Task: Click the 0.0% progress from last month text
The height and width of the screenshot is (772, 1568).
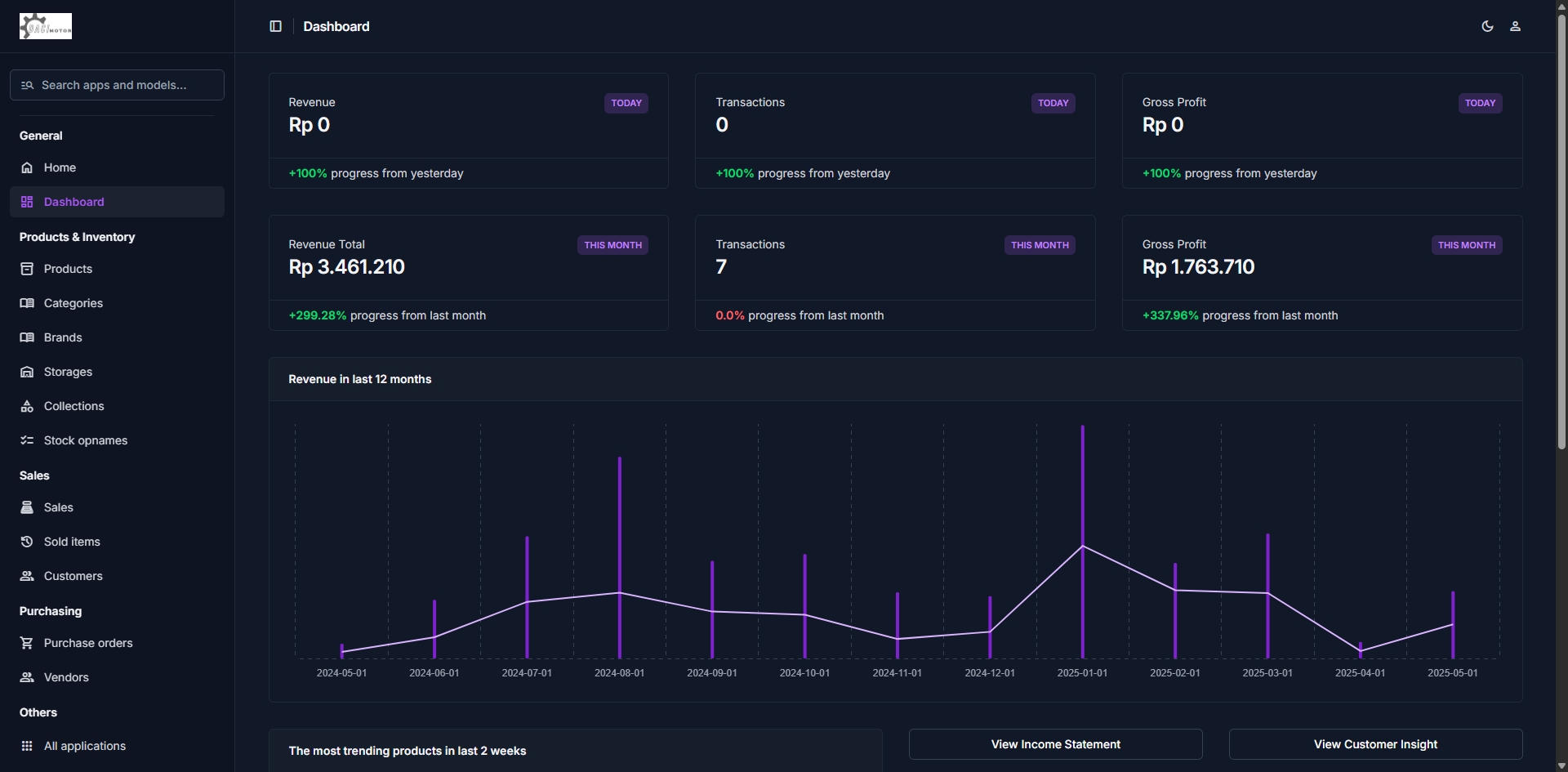Action: tap(800, 315)
